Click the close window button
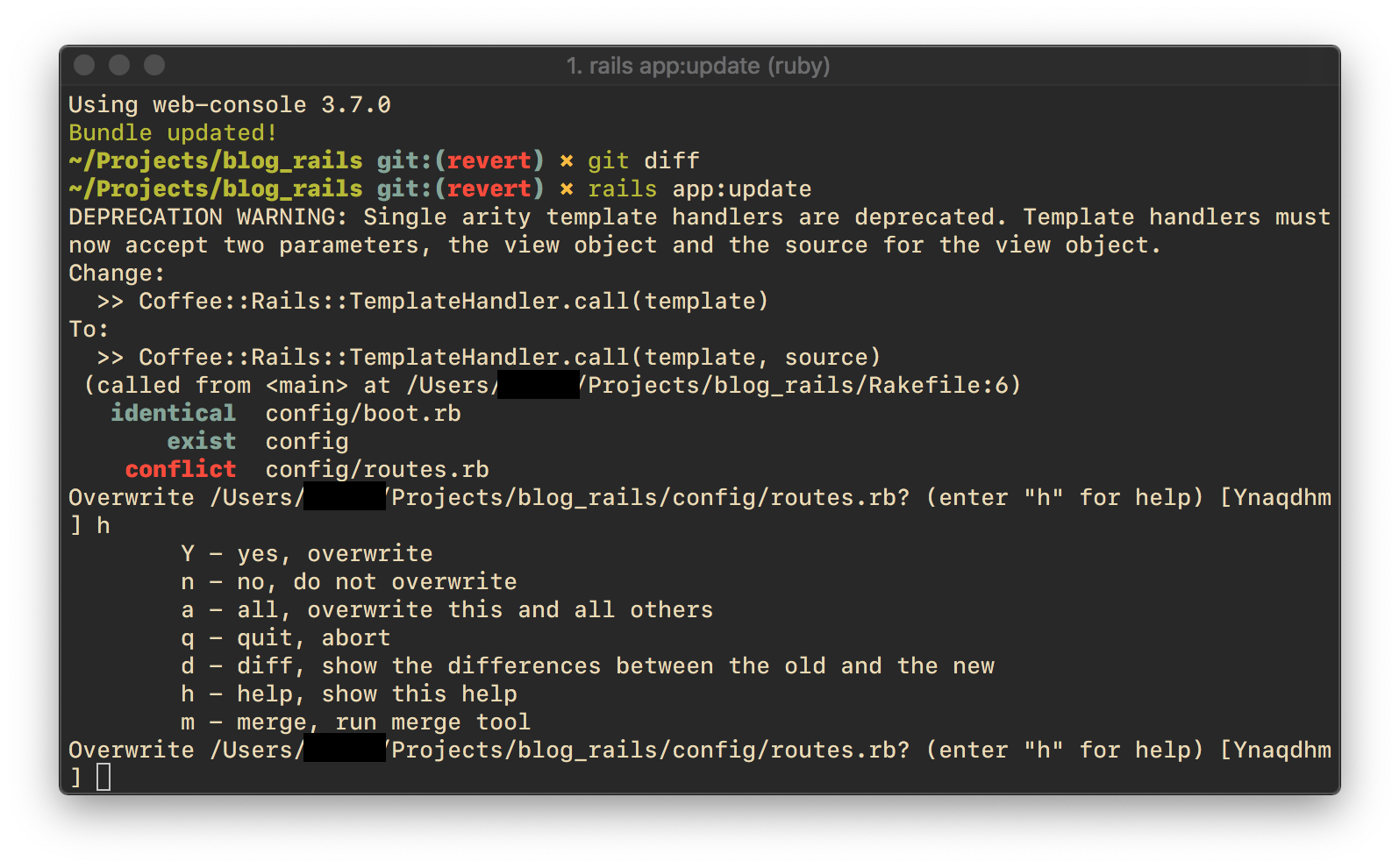The width and height of the screenshot is (1399, 868). click(x=84, y=66)
